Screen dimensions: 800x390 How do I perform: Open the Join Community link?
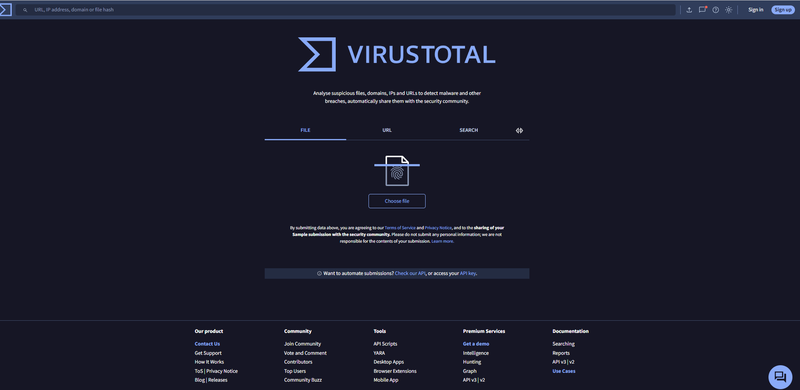tap(303, 344)
